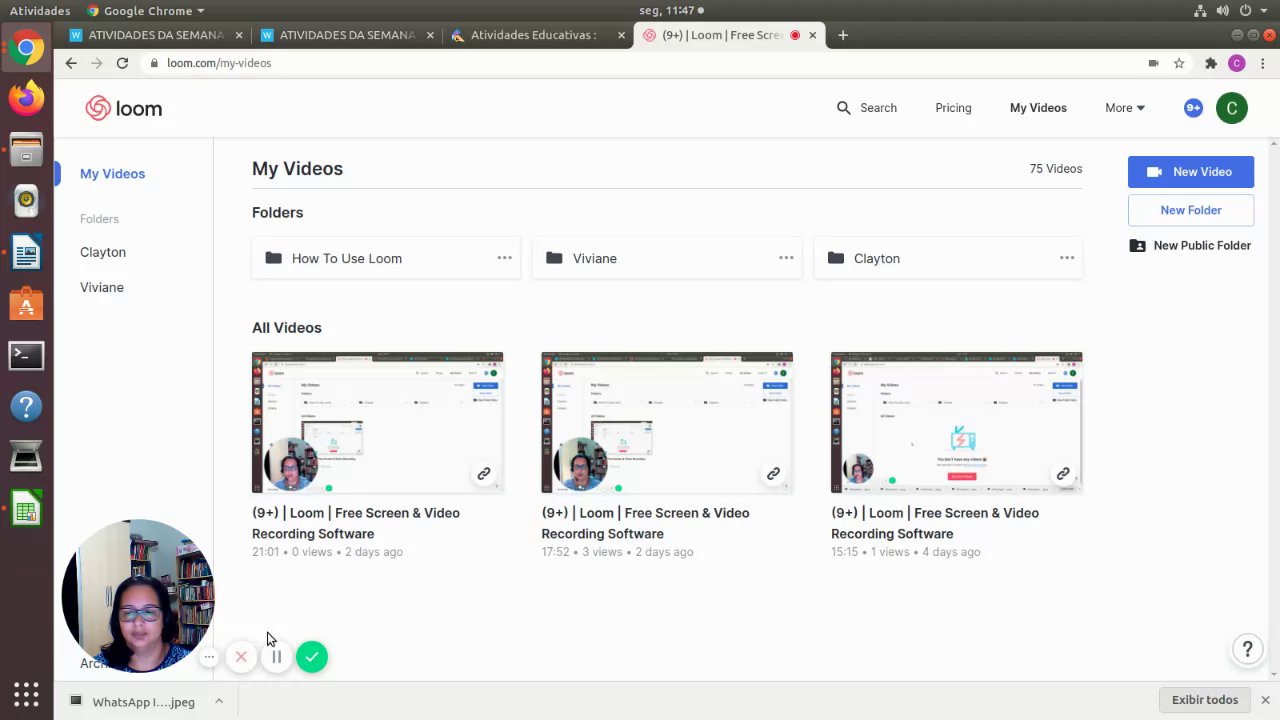Open Ubuntu Software from the dock

coord(26,303)
